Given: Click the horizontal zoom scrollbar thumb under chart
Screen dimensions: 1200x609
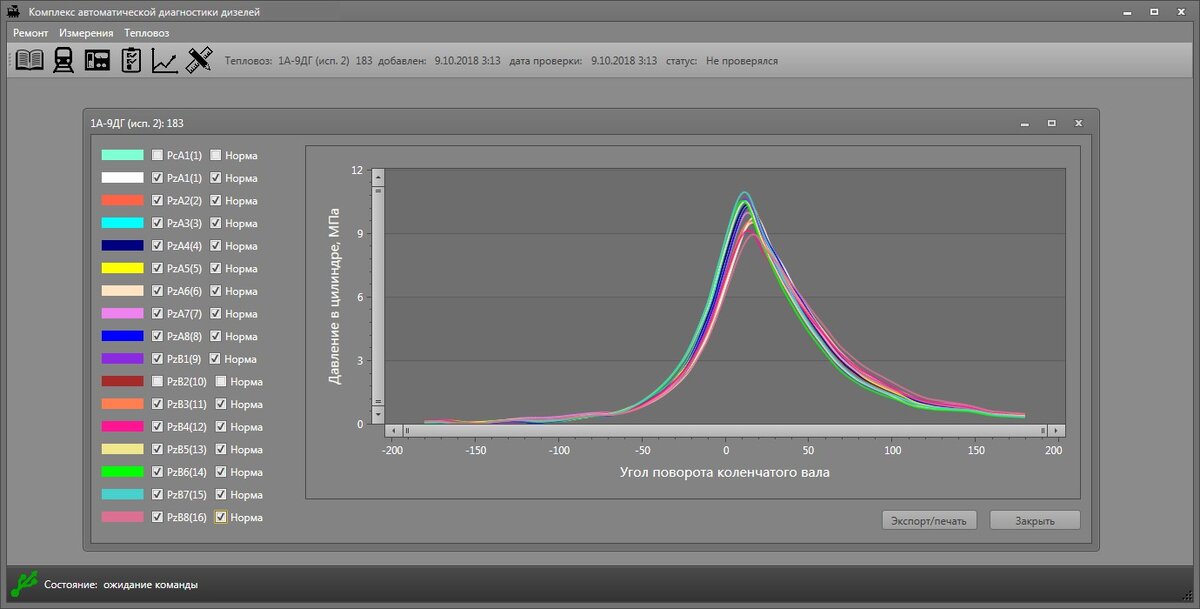Looking at the screenshot, I should [x=726, y=430].
